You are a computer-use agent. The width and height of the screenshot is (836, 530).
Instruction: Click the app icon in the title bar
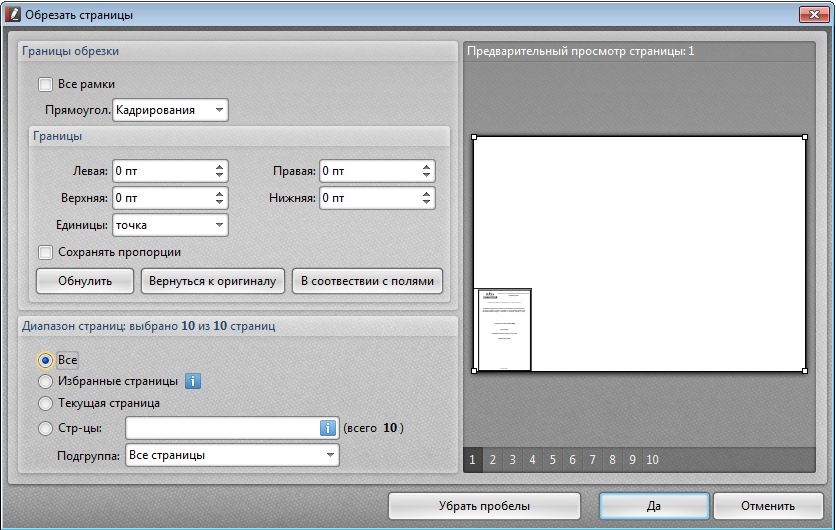(13, 14)
